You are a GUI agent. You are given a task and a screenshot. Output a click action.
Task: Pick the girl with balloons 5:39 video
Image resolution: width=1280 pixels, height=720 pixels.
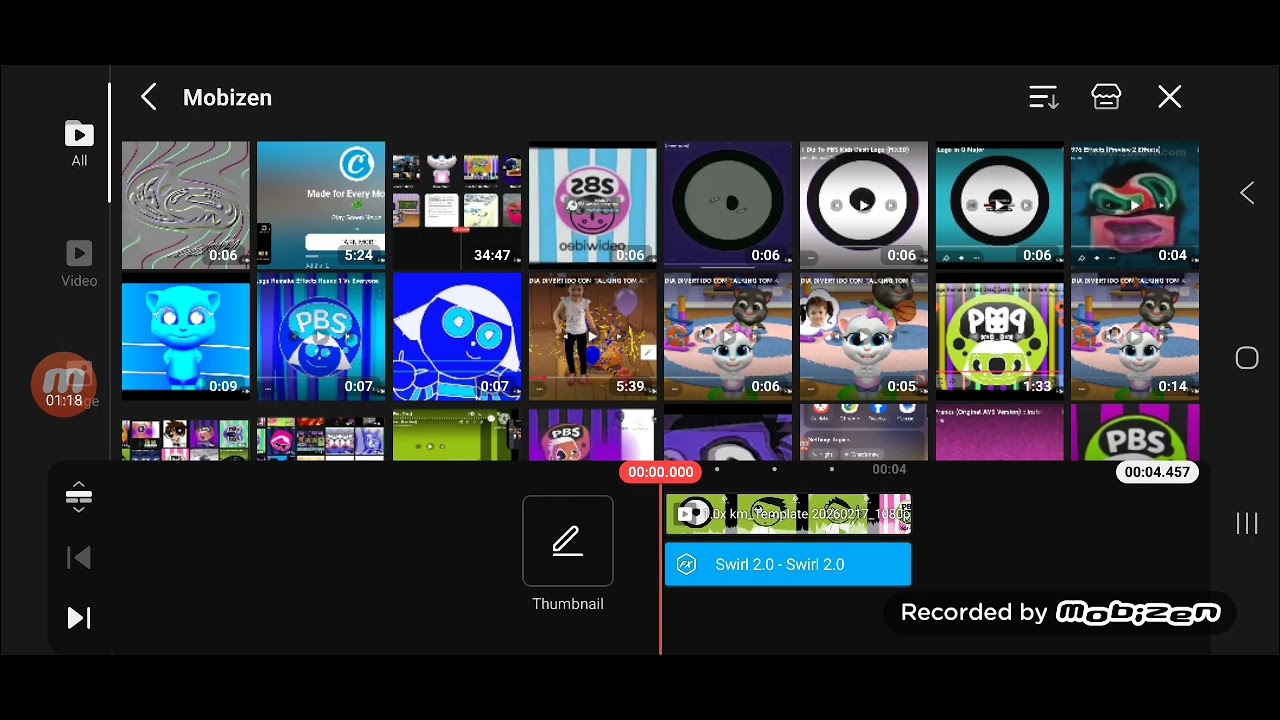(593, 336)
